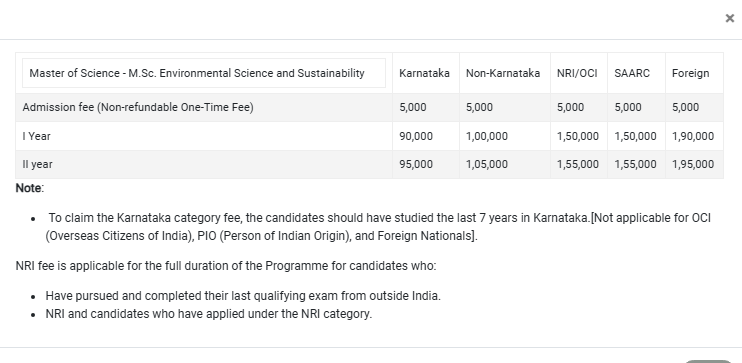
Task: Click the Foreign column header
Action: 690,73
